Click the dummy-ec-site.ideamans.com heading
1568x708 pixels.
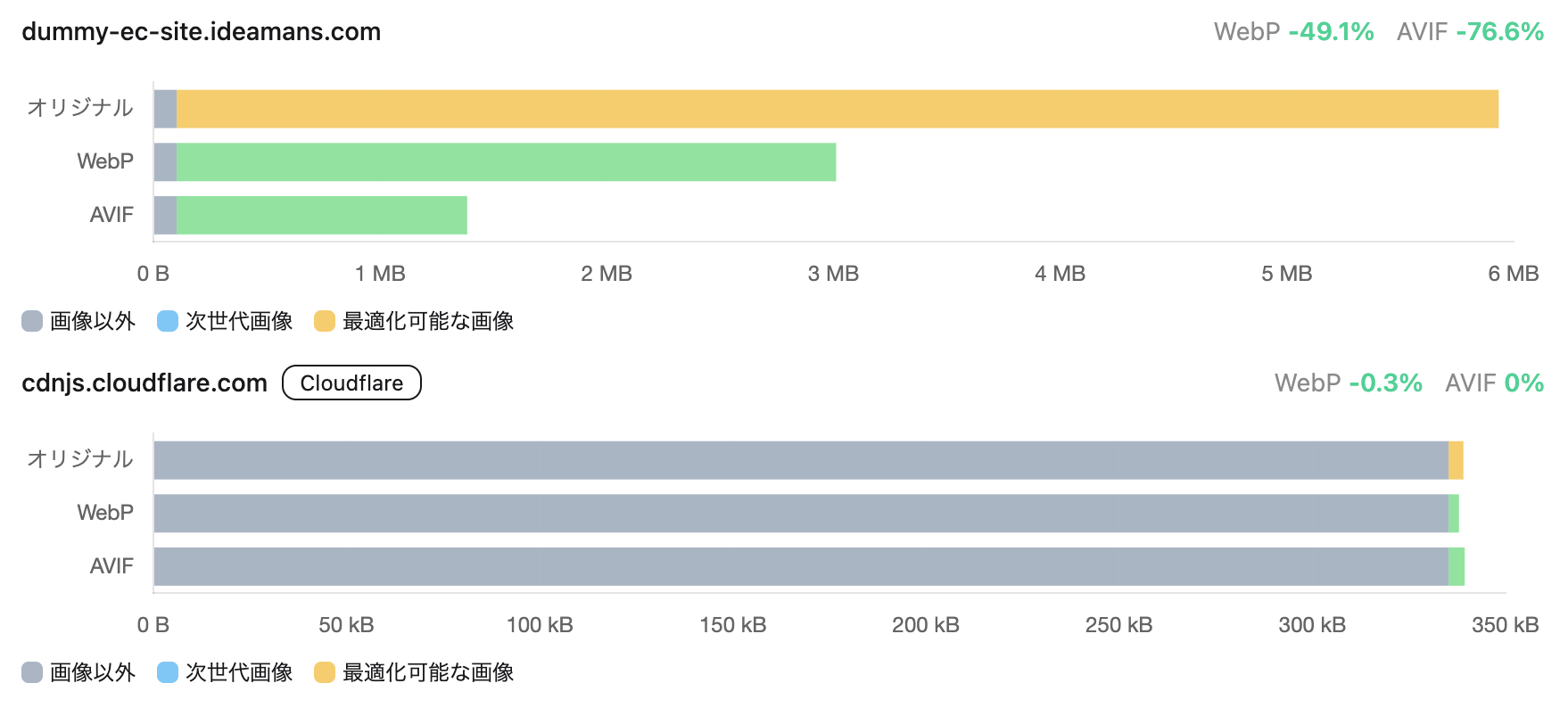coord(201,32)
